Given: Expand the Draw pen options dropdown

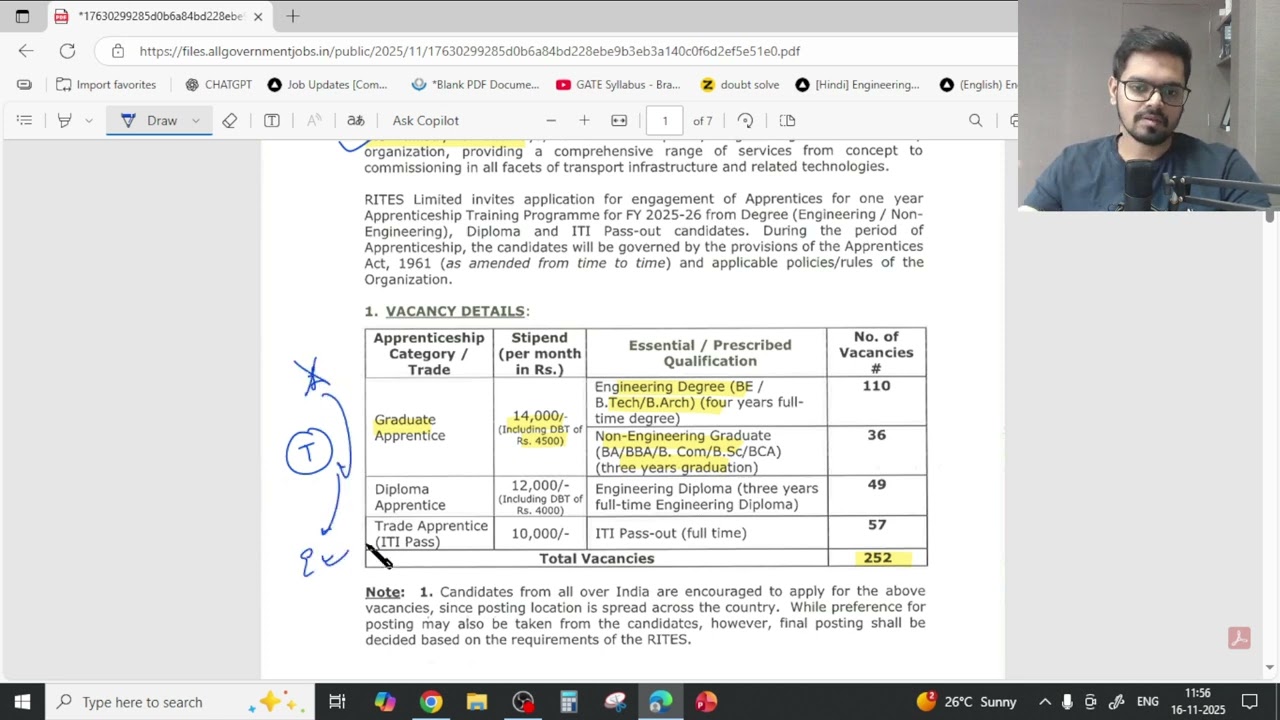Looking at the screenshot, I should pos(196,121).
